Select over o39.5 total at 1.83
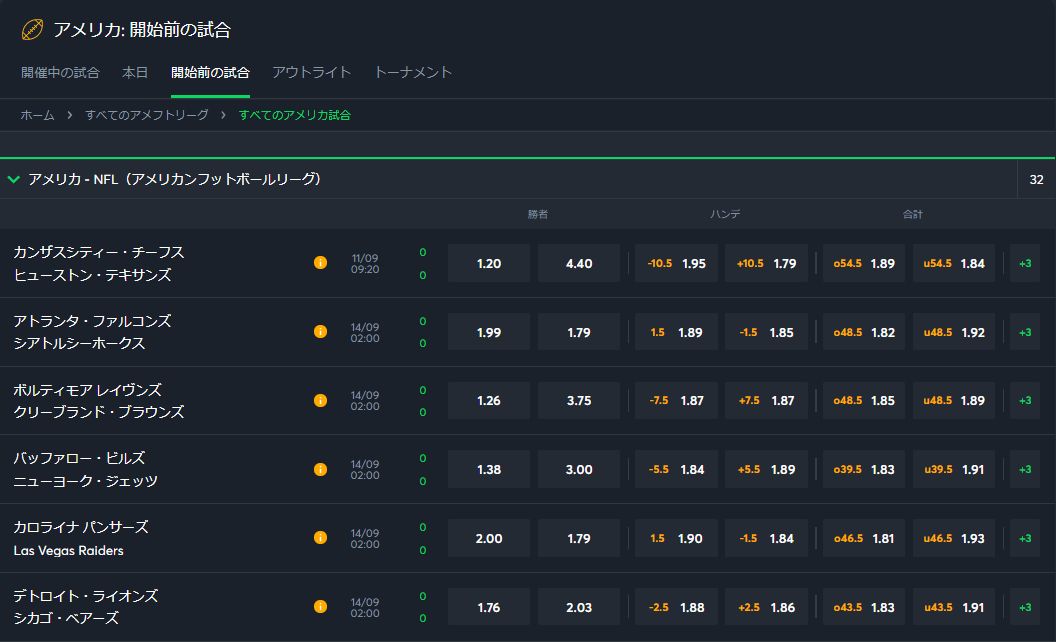1056x642 pixels. click(864, 469)
